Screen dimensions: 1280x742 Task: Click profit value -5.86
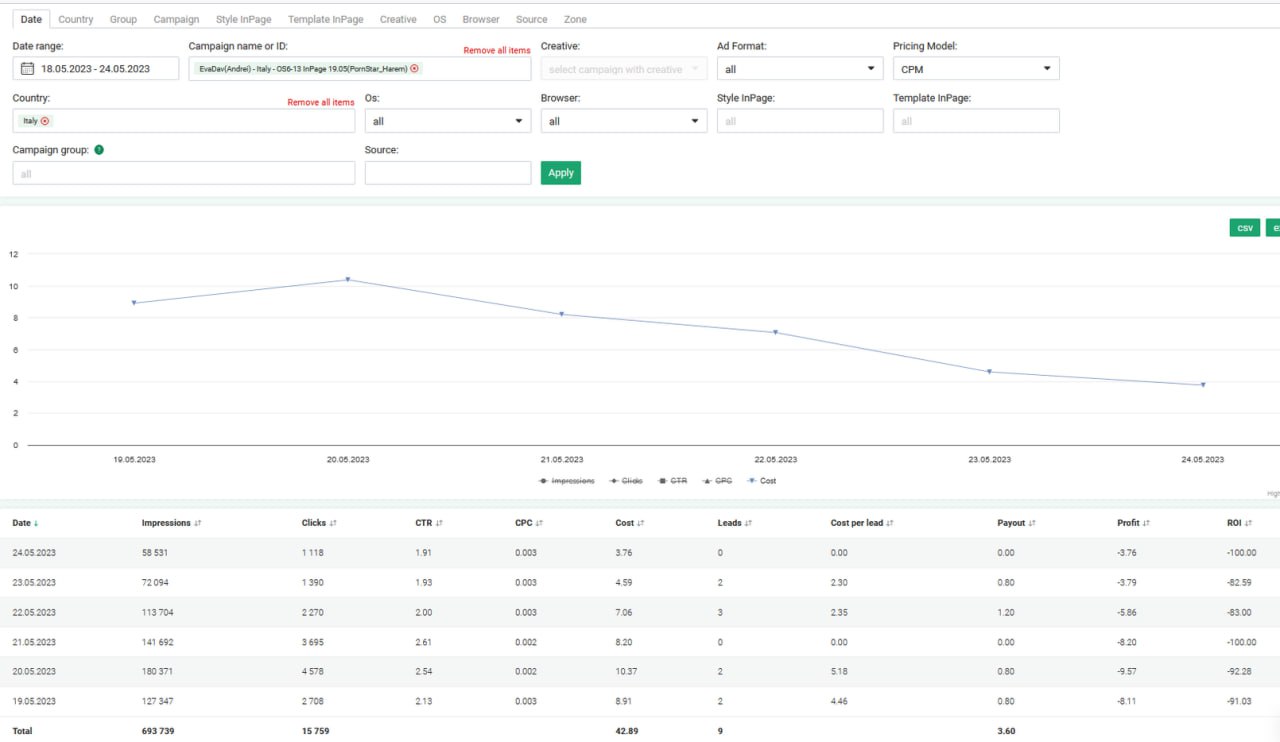1127,612
